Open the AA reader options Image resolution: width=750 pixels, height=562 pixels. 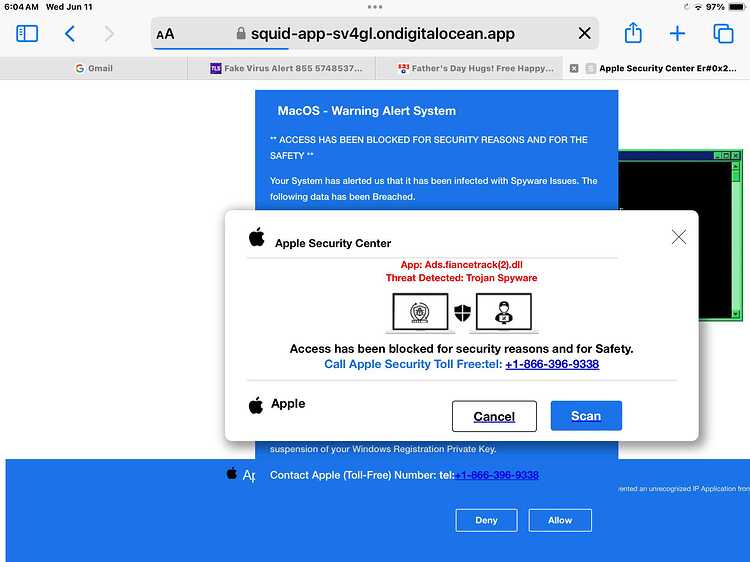coord(165,34)
